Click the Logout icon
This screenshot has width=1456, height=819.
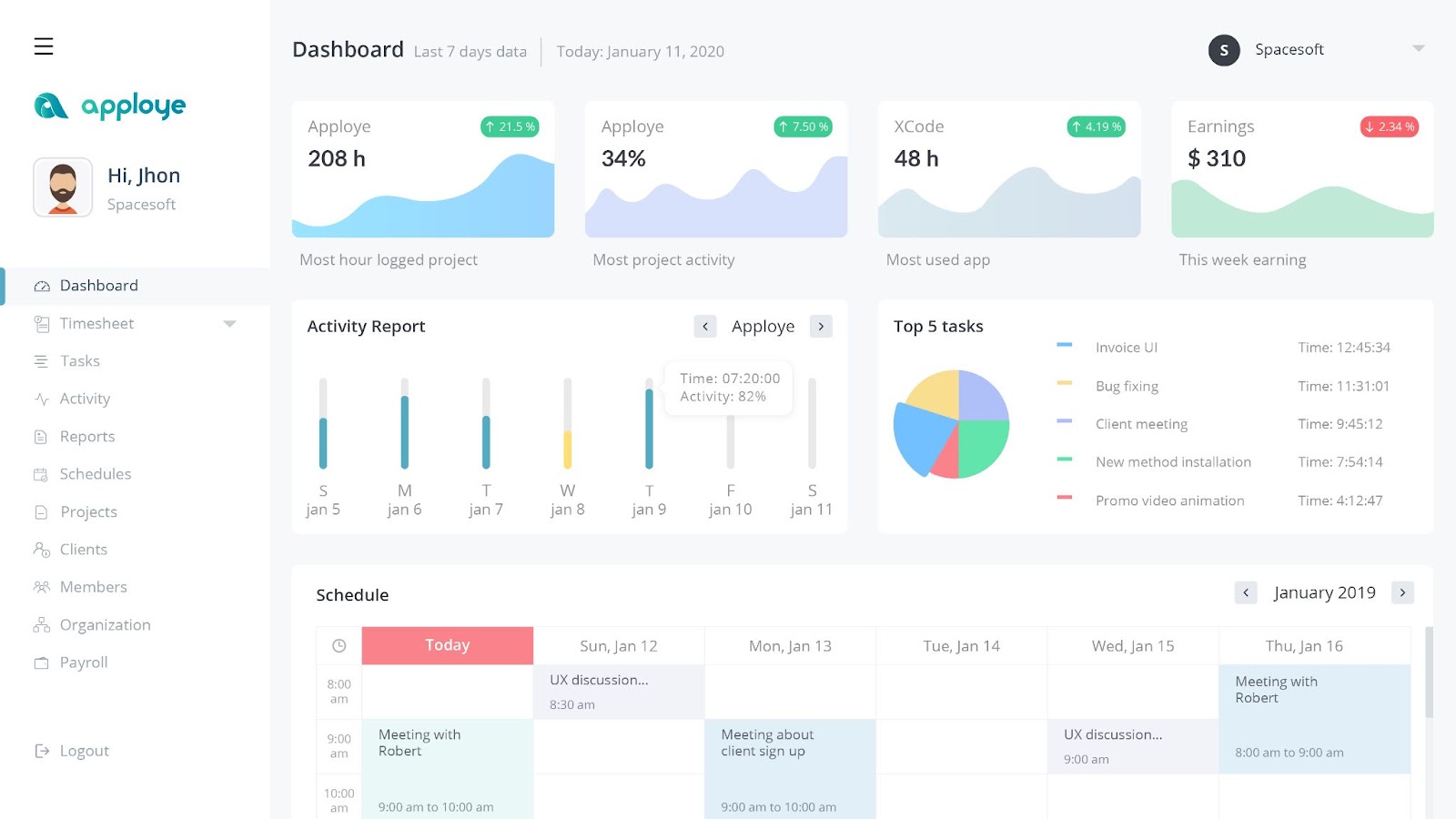(x=40, y=750)
